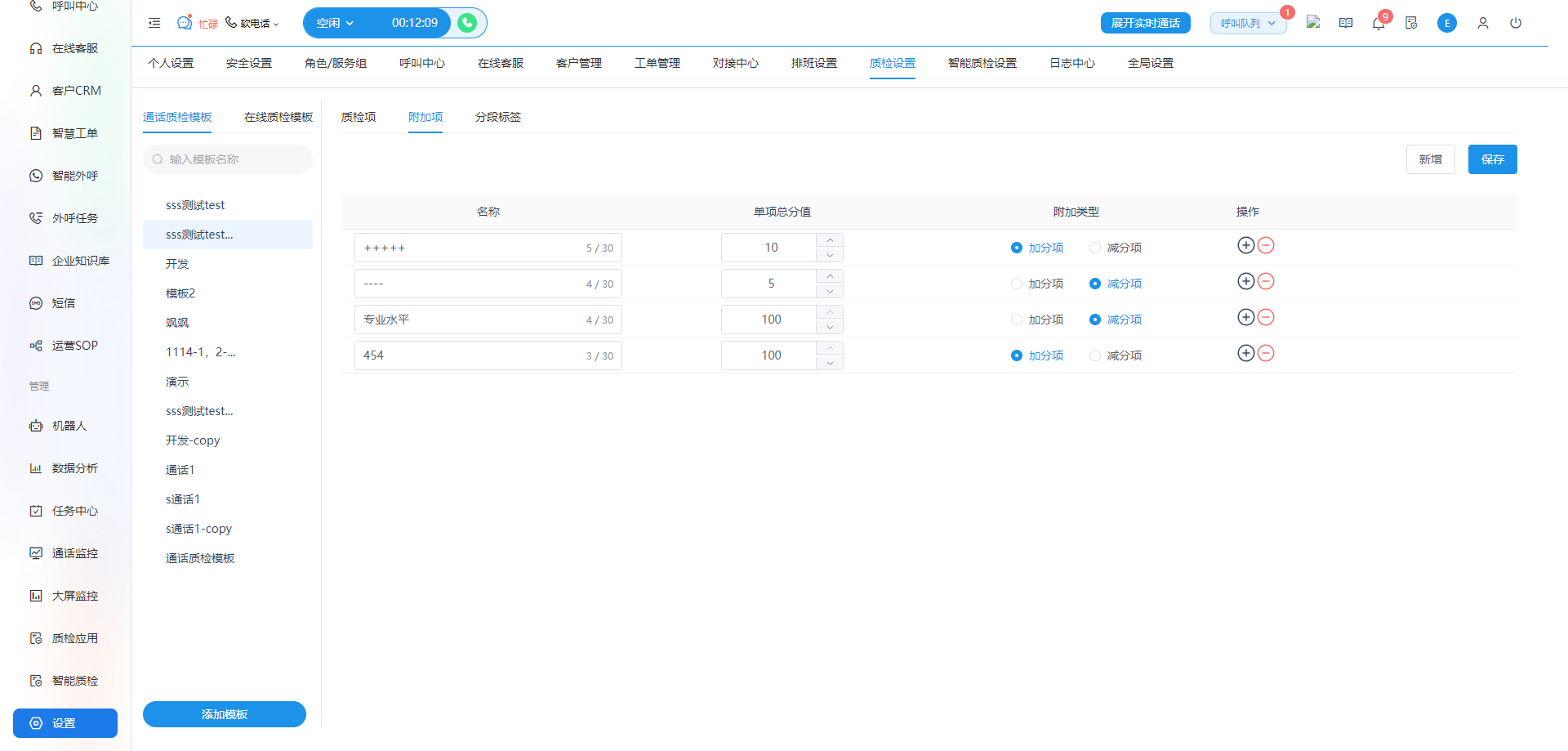Select 加分项 for the 454 row
The width and height of the screenshot is (1568, 751).
coord(1037,355)
